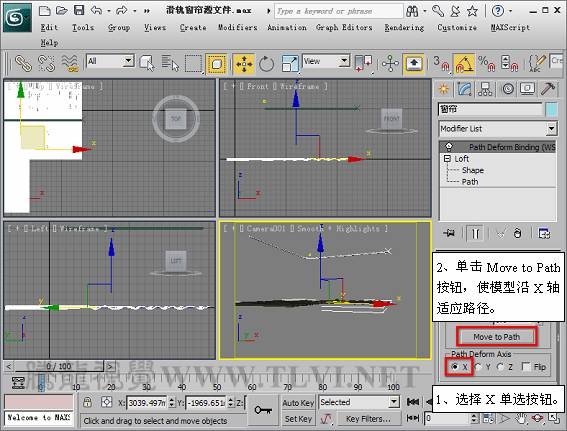The width and height of the screenshot is (567, 431).
Task: Open the Display panel monitor icon
Action: (x=527, y=89)
